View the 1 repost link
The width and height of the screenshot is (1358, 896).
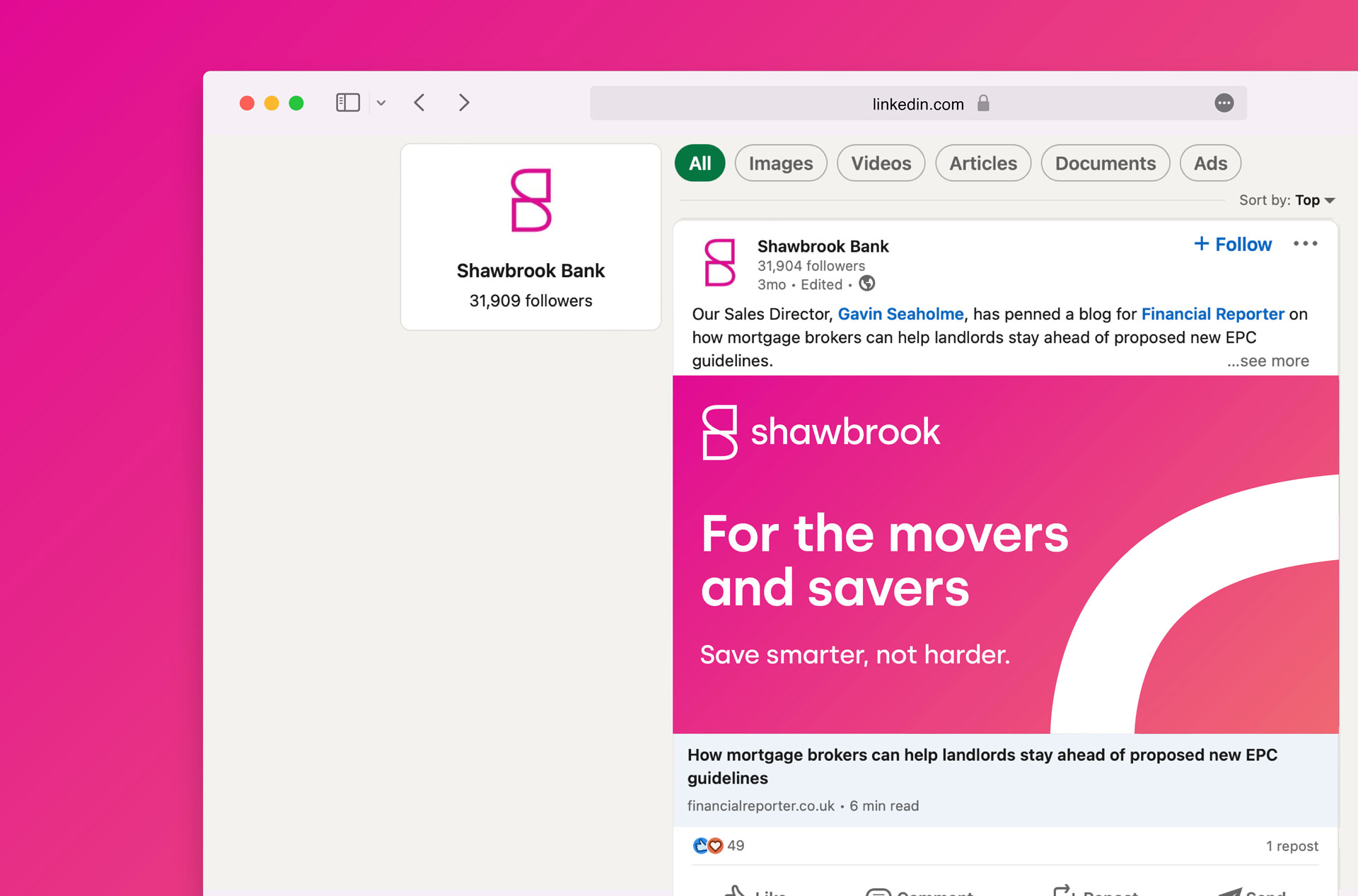pos(1292,846)
